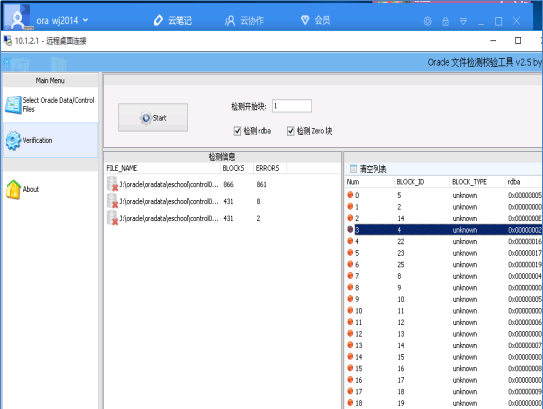The width and height of the screenshot is (543, 409).
Task: Click database icon for file with 861 errors
Action: click(x=113, y=184)
